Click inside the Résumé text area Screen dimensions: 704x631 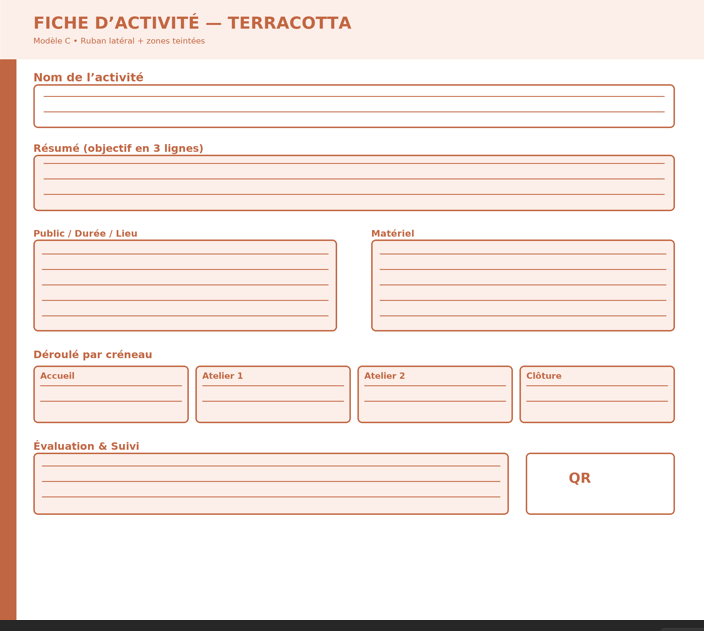click(353, 183)
